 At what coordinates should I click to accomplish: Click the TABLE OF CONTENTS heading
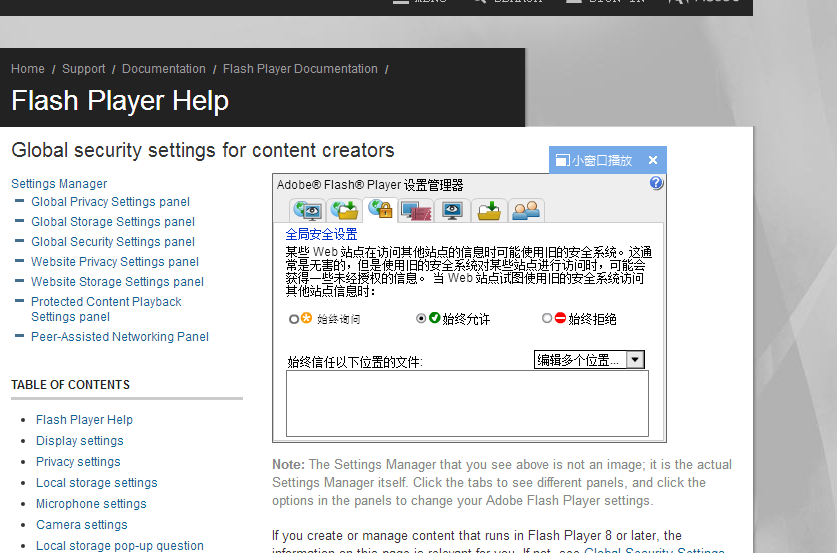(x=70, y=385)
